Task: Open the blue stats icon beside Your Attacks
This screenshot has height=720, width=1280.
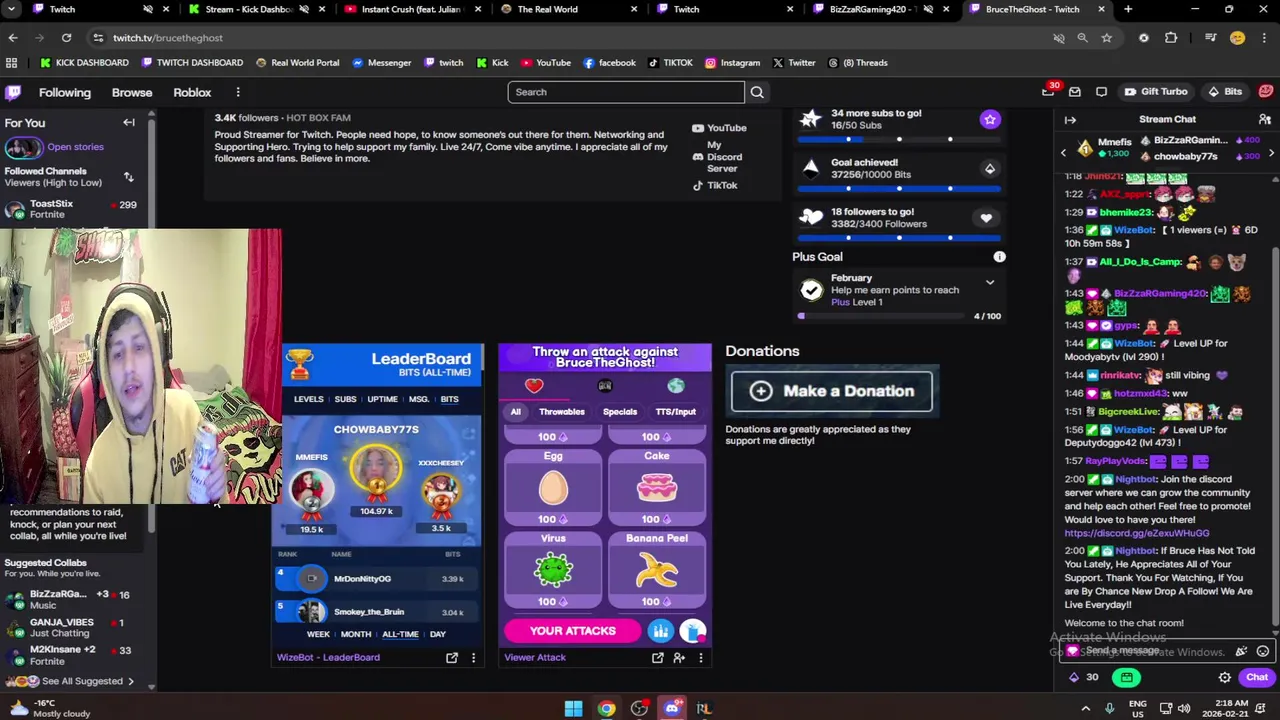Action: tap(660, 631)
